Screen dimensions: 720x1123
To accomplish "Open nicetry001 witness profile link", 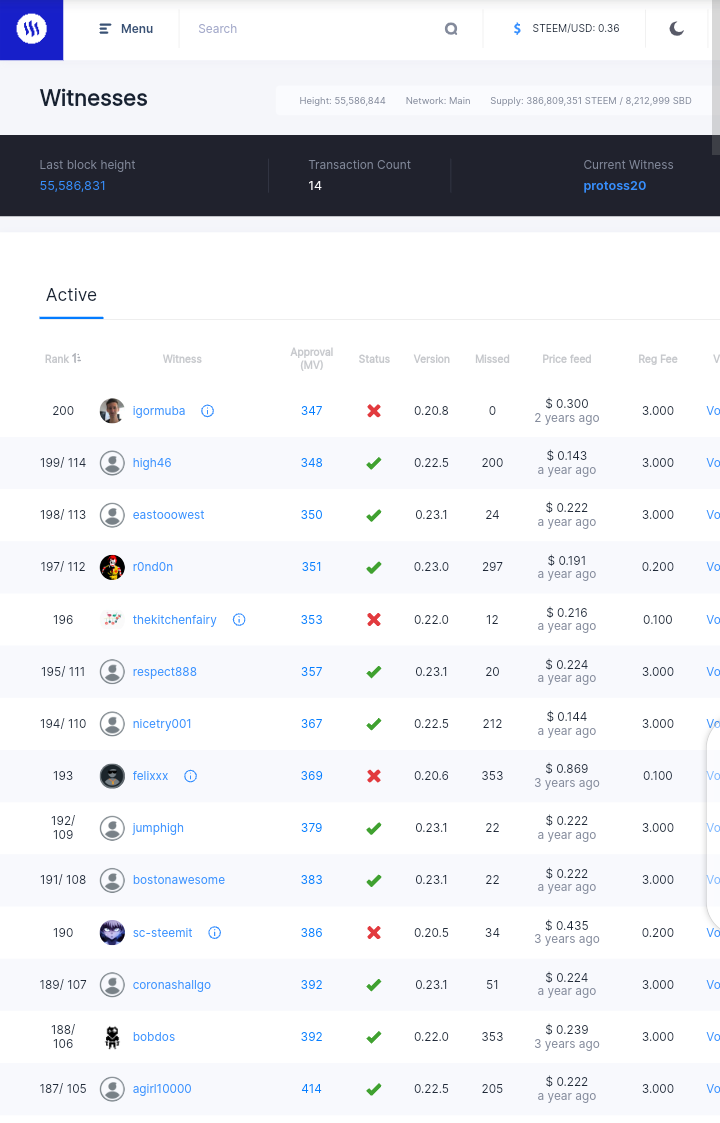I will click(x=162, y=723).
